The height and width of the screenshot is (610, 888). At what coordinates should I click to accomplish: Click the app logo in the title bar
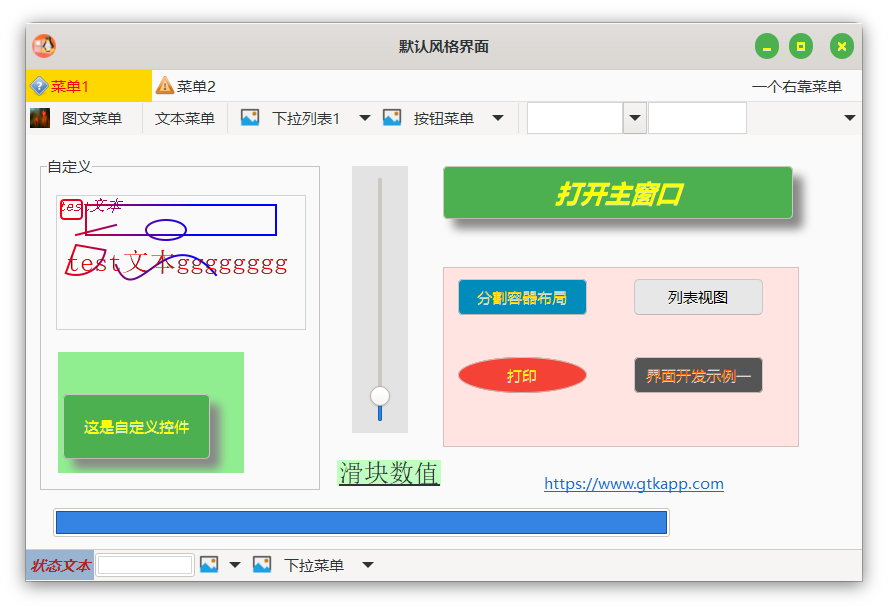tap(44, 46)
